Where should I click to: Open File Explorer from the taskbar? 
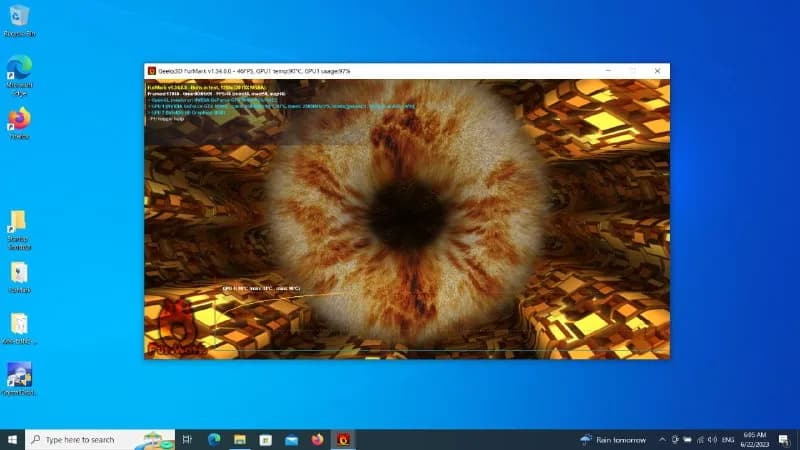click(240, 440)
